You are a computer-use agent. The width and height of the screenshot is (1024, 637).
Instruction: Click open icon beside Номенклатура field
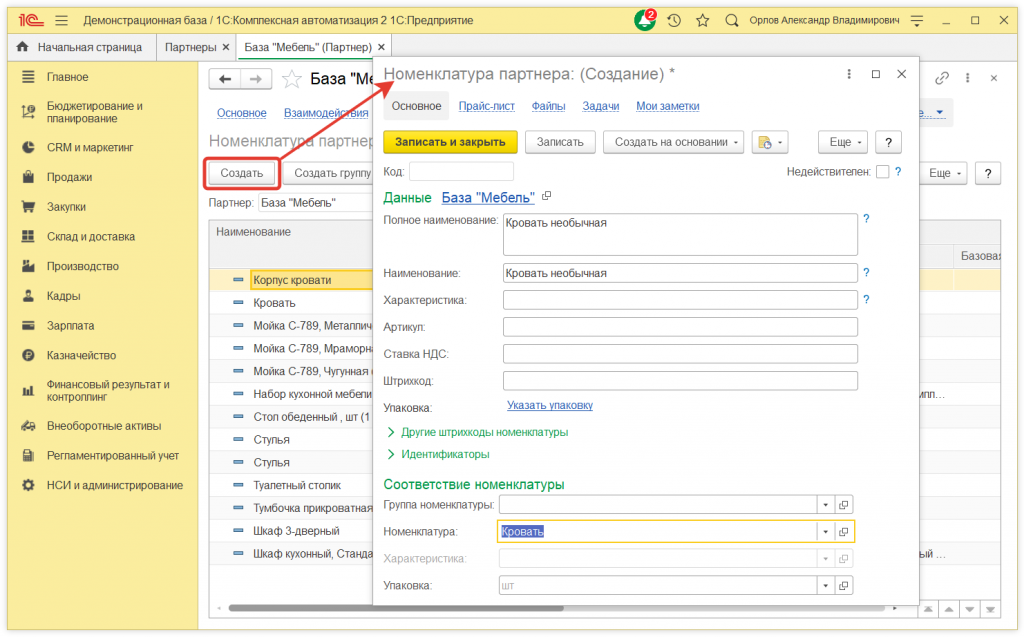tap(843, 532)
